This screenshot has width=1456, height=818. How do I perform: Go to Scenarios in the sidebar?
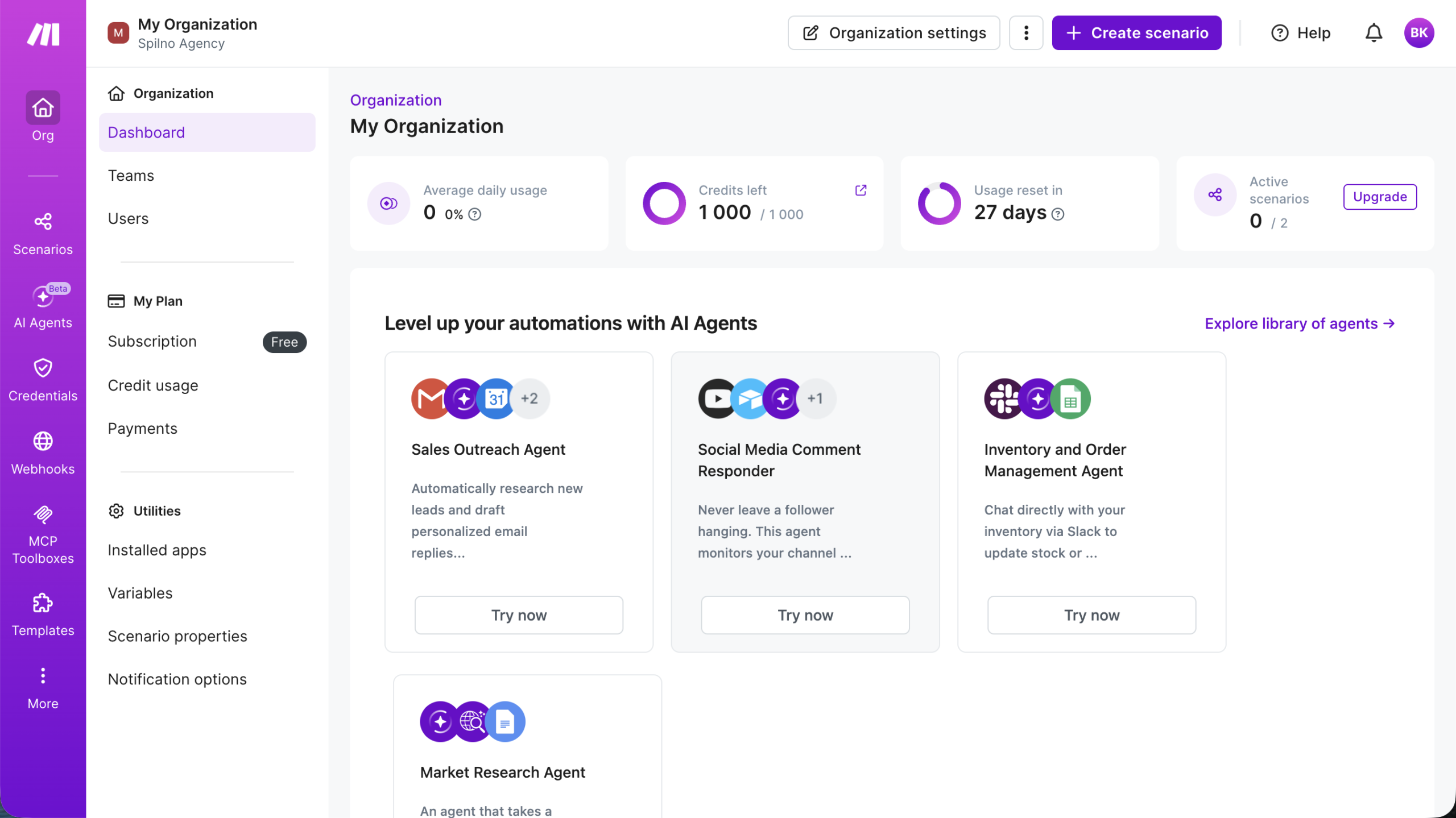coord(43,234)
